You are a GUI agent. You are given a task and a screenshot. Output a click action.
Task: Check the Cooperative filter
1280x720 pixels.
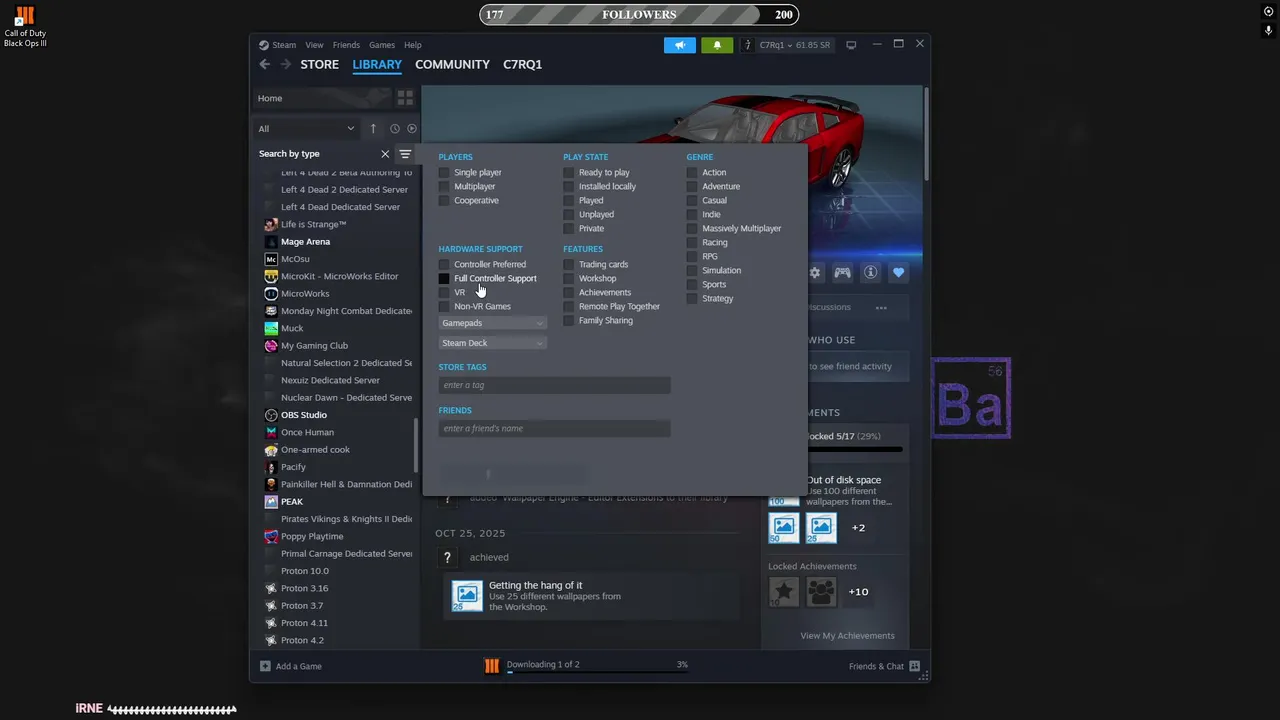[x=444, y=200]
